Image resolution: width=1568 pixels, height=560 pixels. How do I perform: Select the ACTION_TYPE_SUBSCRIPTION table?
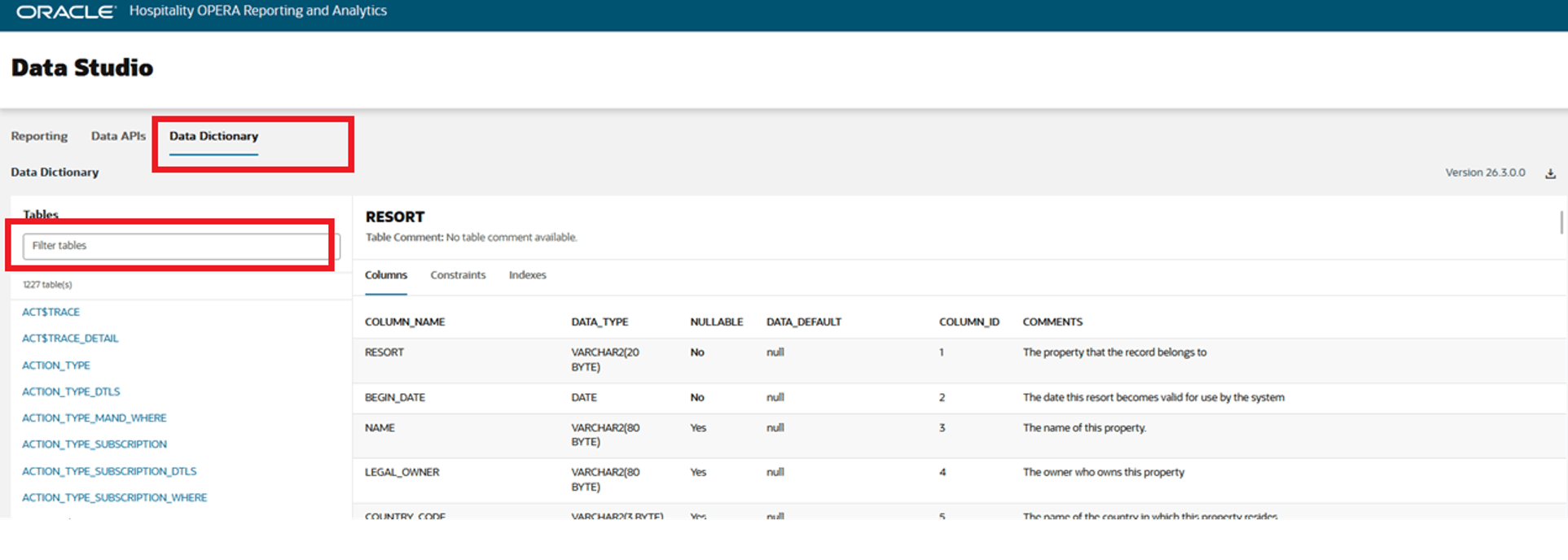point(94,444)
